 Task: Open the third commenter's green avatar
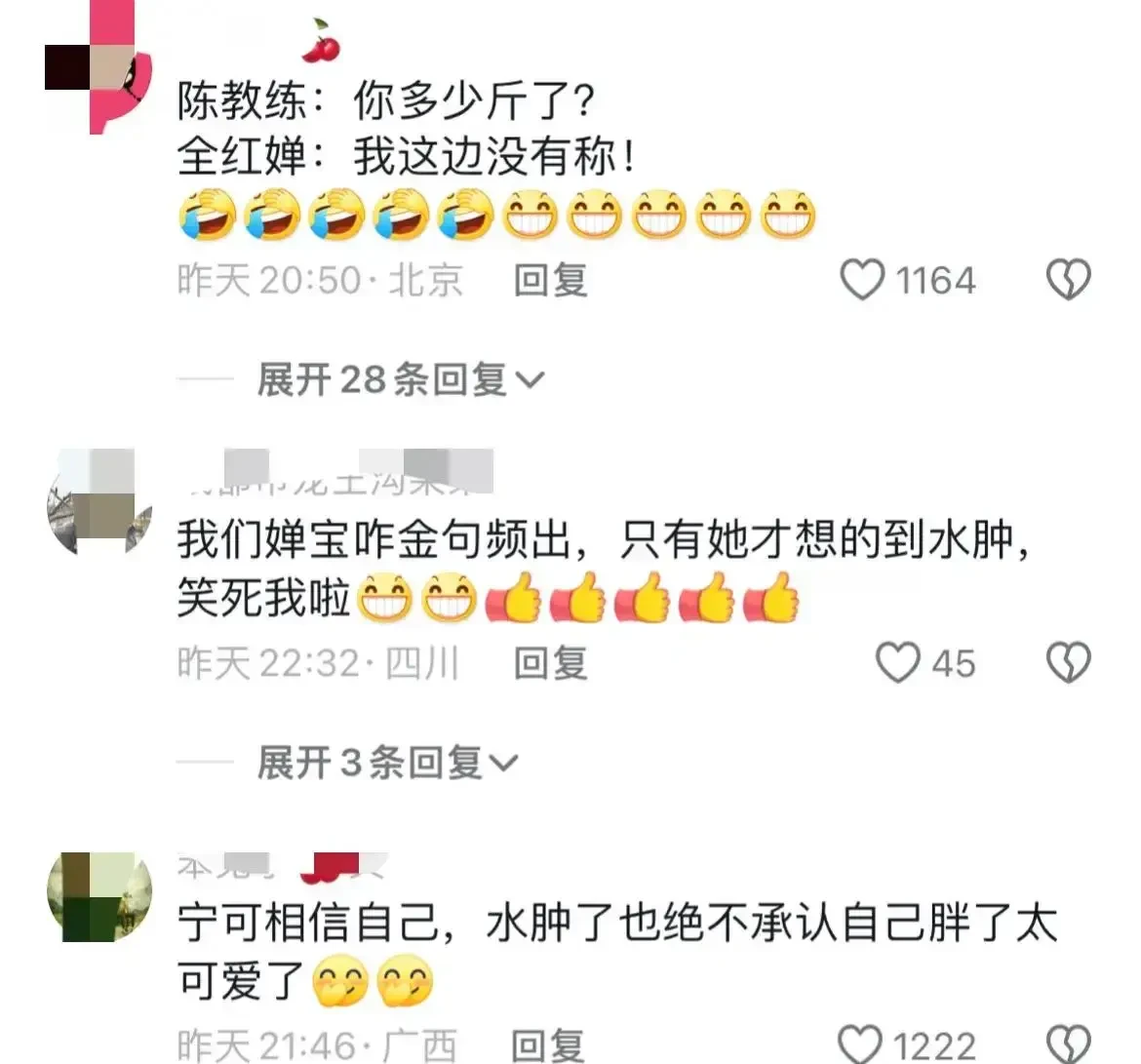pyautogui.click(x=98, y=896)
